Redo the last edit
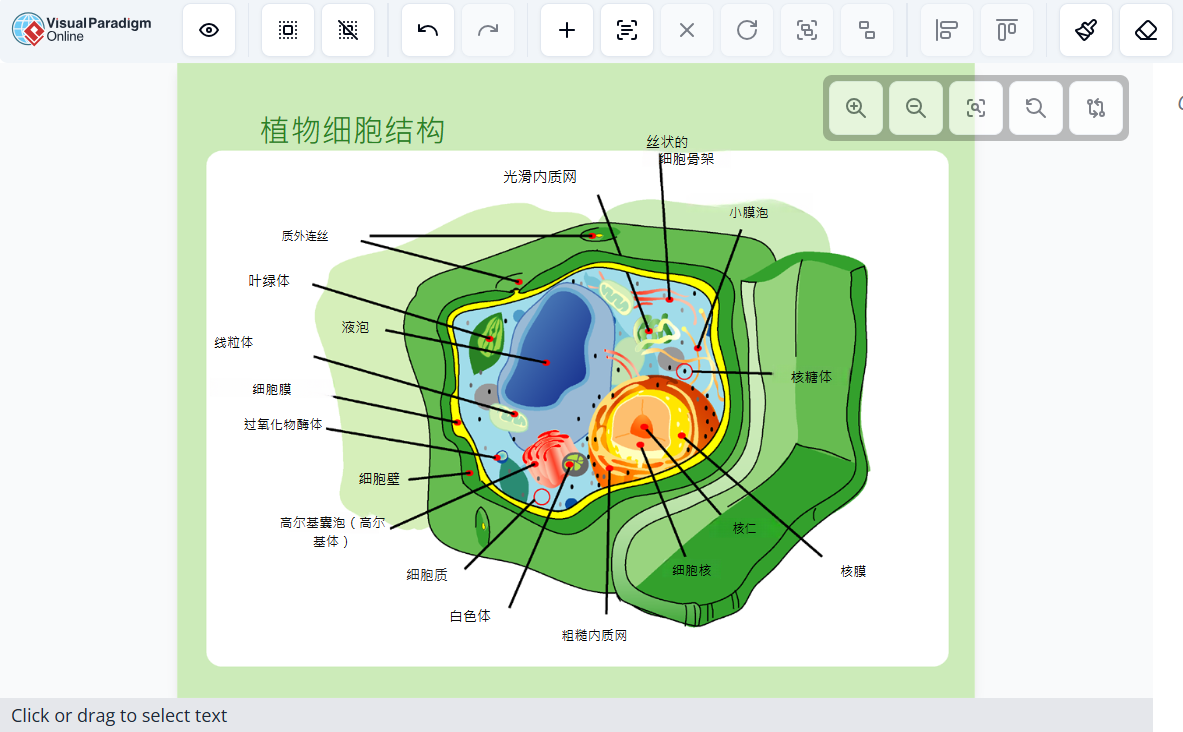The height and width of the screenshot is (732, 1183). [487, 30]
